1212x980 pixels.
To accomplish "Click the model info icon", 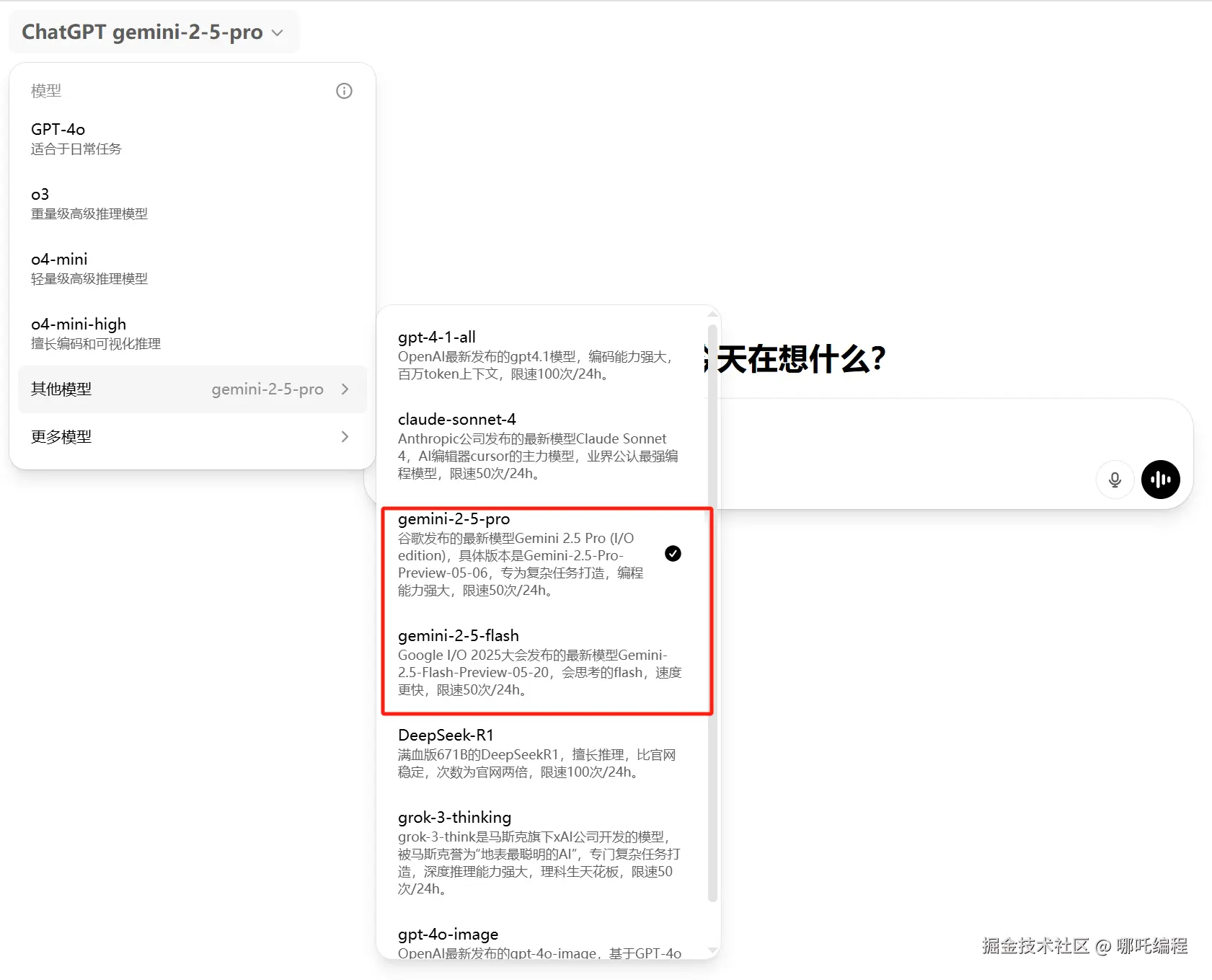I will click(344, 91).
